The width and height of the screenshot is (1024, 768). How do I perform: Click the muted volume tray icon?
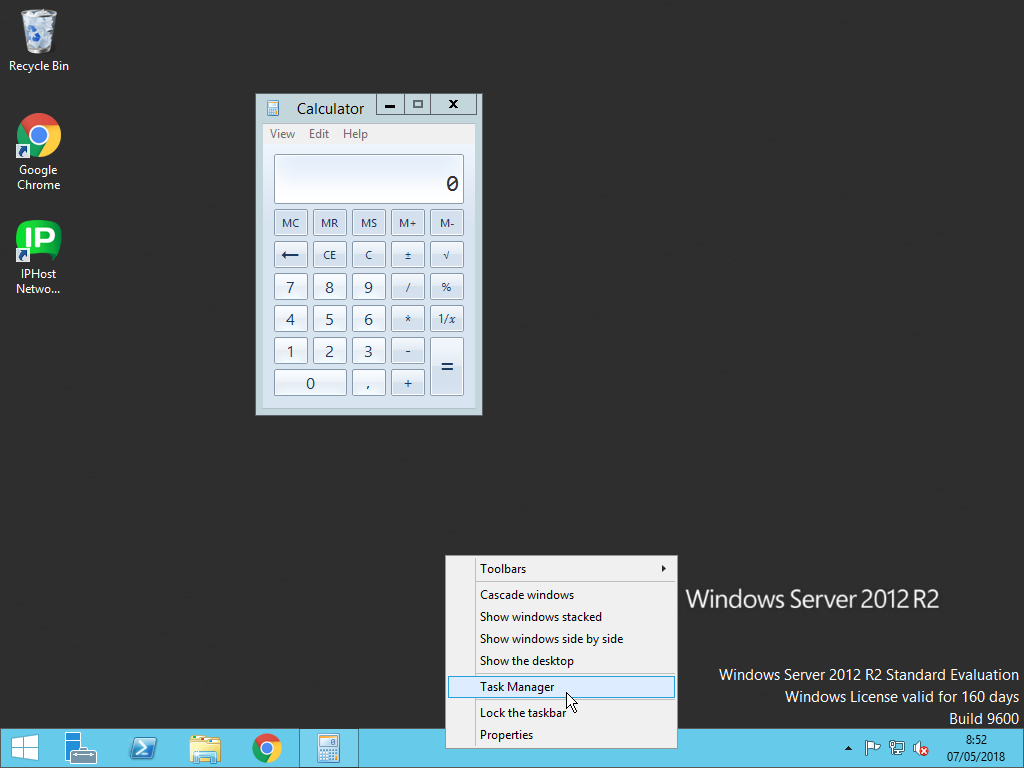(x=921, y=748)
